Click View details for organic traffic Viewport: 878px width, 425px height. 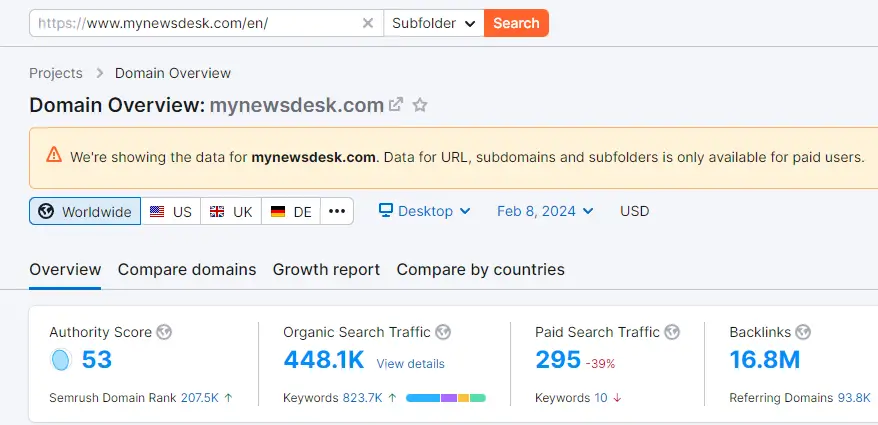click(411, 363)
